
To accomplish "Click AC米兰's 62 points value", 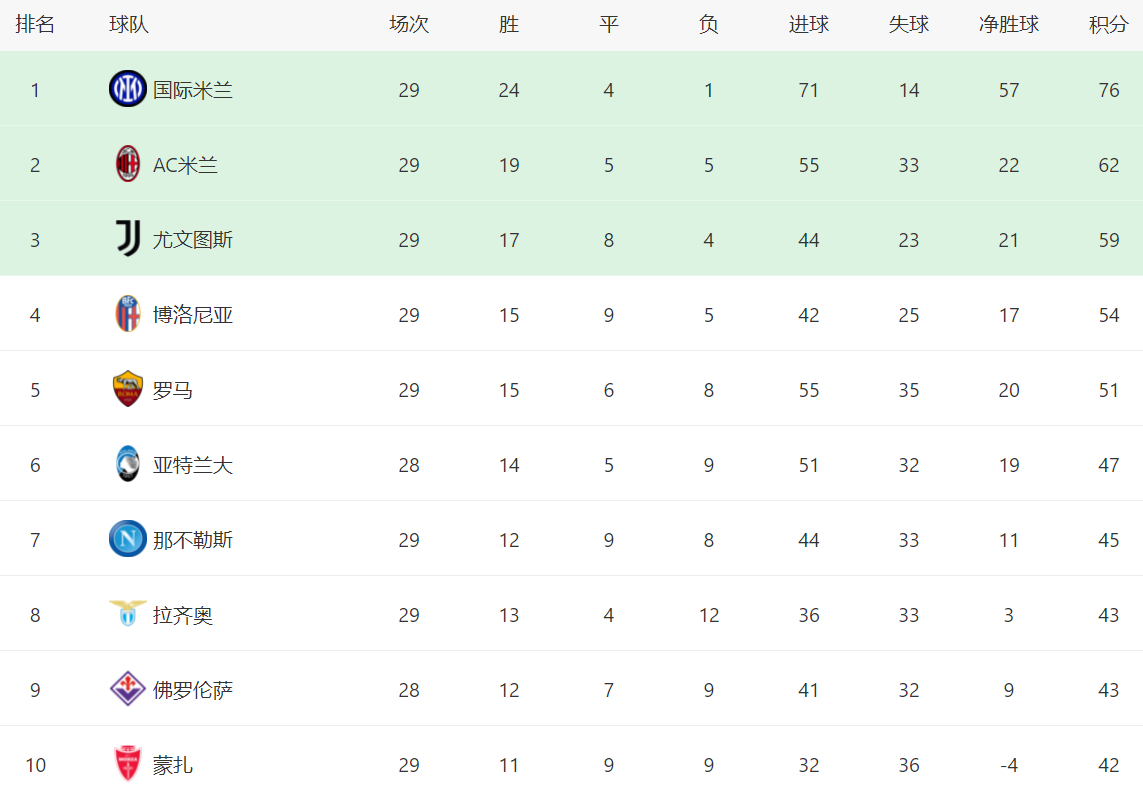I will [x=1108, y=165].
